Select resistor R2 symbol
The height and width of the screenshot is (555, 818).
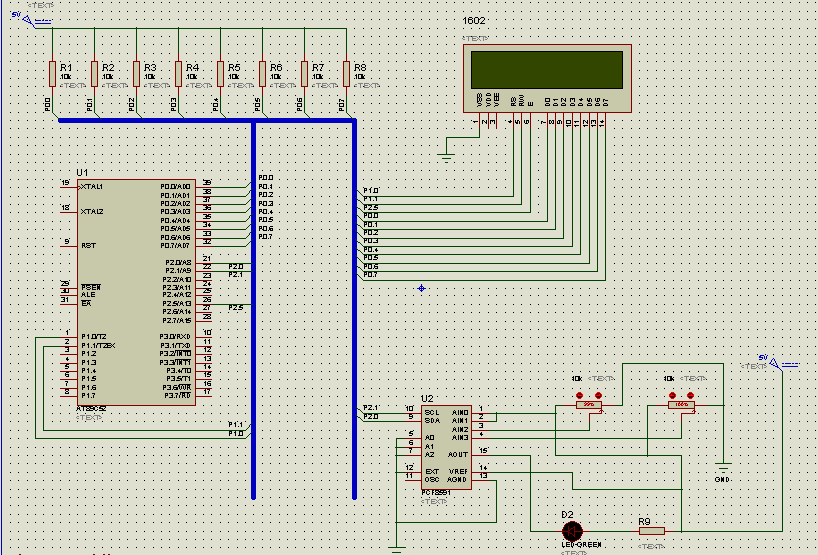94,74
